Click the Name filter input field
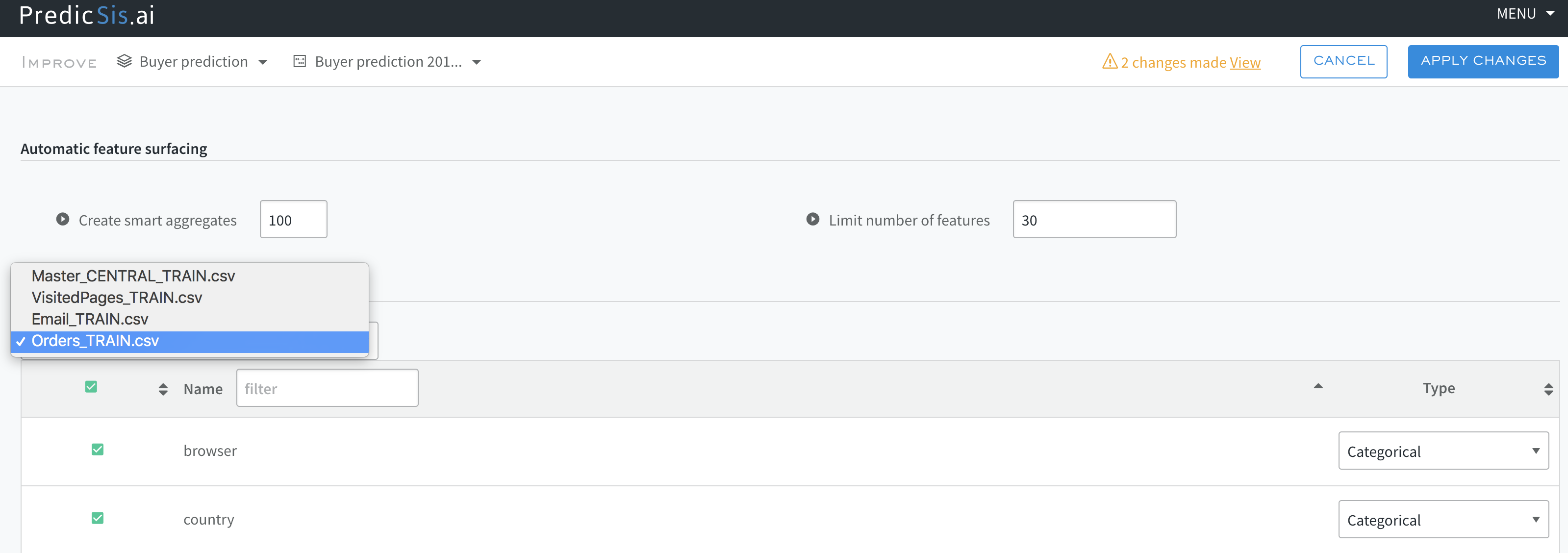 click(327, 388)
